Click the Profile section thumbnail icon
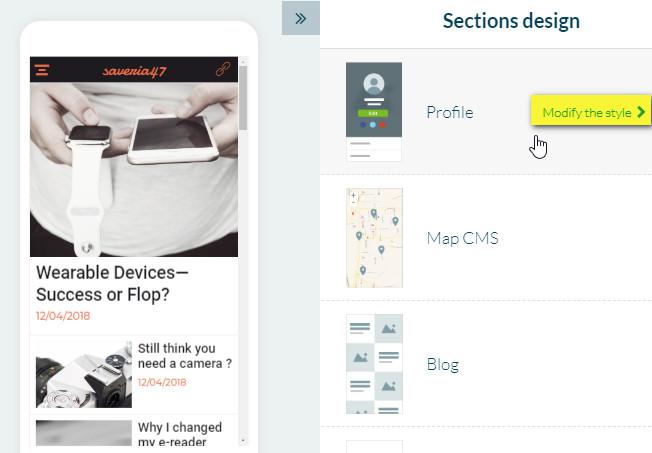The height and width of the screenshot is (453, 652). click(x=374, y=111)
